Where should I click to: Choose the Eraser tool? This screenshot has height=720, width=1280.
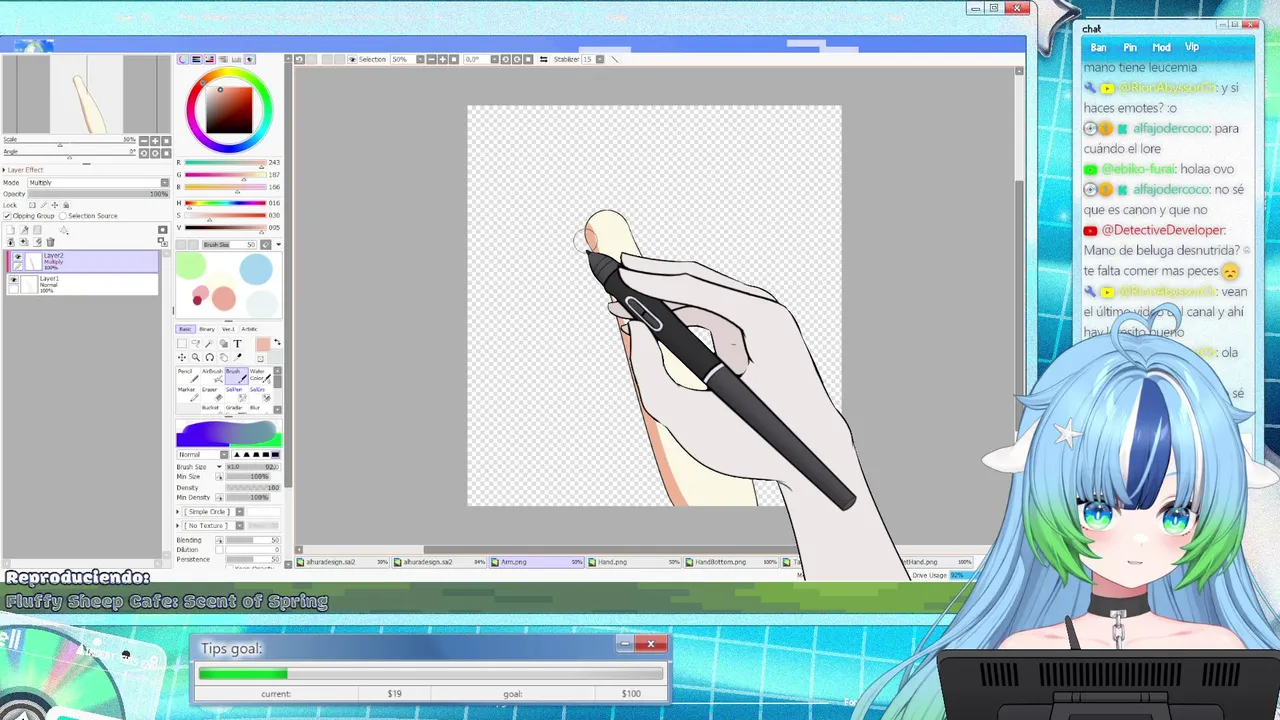[212, 394]
